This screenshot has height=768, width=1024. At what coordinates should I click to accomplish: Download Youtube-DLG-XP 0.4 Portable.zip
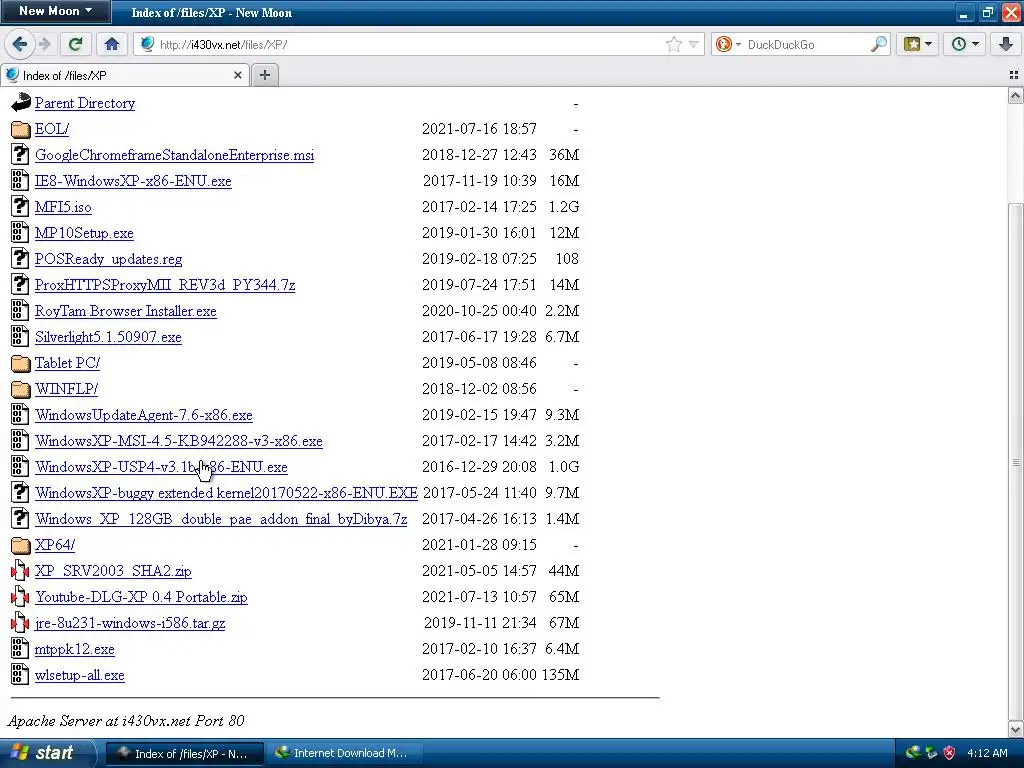pyautogui.click(x=141, y=597)
